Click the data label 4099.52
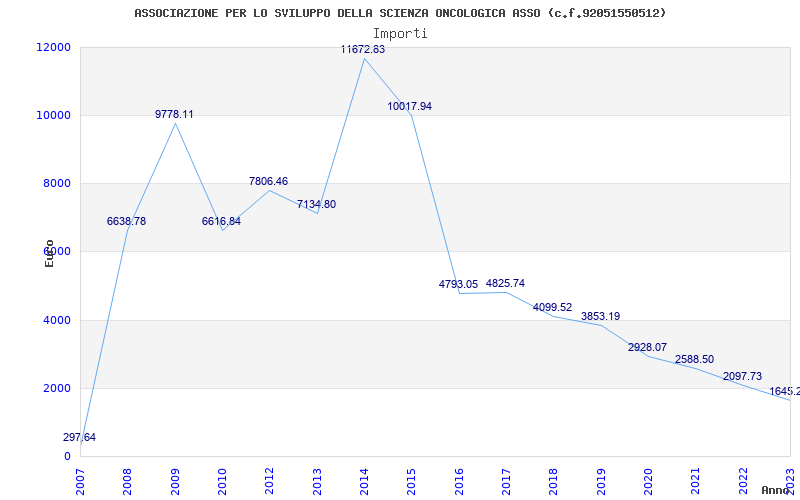 click(553, 307)
